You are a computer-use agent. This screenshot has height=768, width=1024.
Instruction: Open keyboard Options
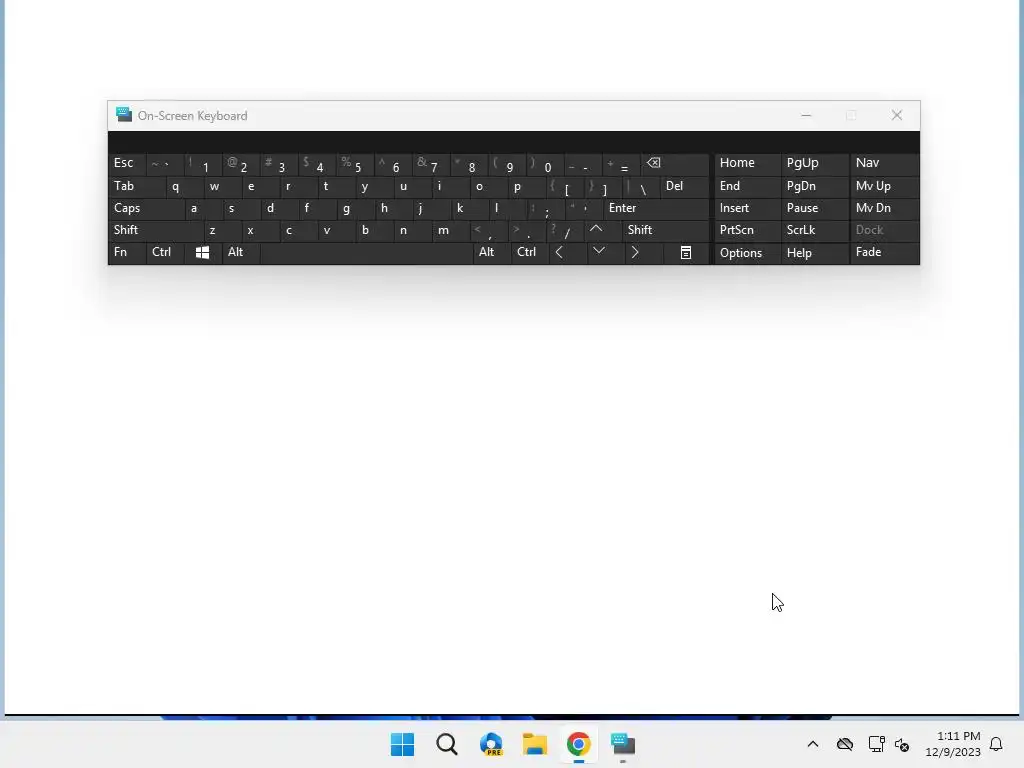(747, 253)
